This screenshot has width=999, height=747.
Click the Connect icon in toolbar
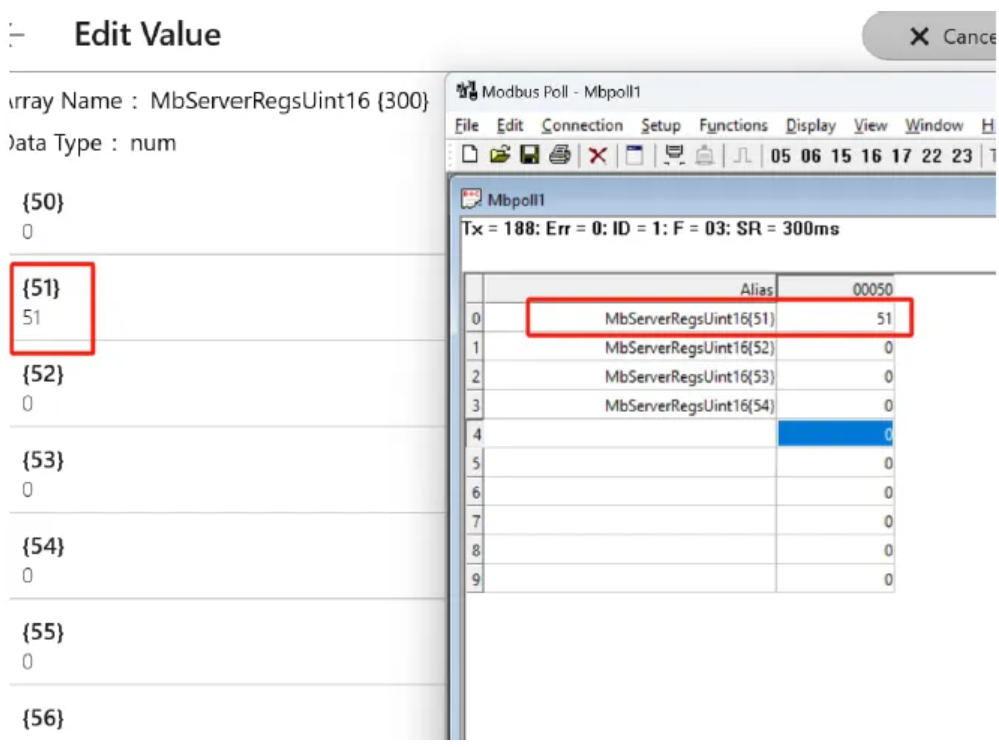673,155
